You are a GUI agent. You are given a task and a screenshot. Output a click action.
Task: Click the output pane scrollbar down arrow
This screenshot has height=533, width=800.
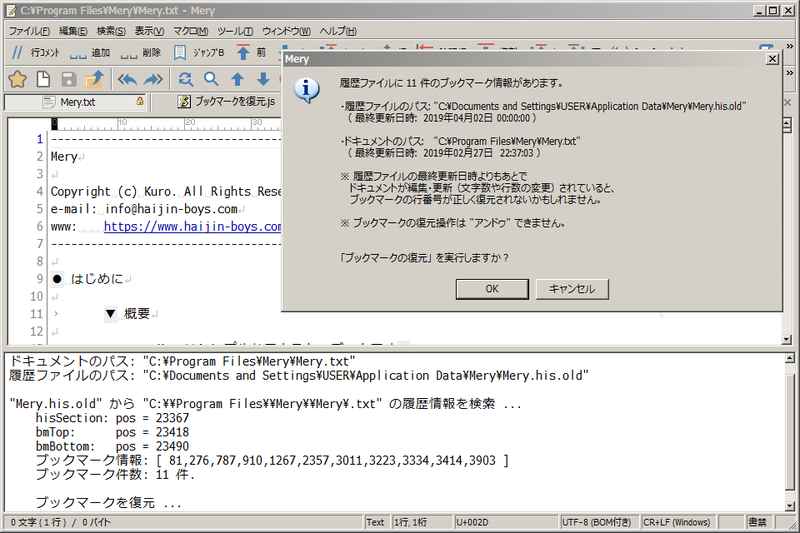(x=789, y=505)
